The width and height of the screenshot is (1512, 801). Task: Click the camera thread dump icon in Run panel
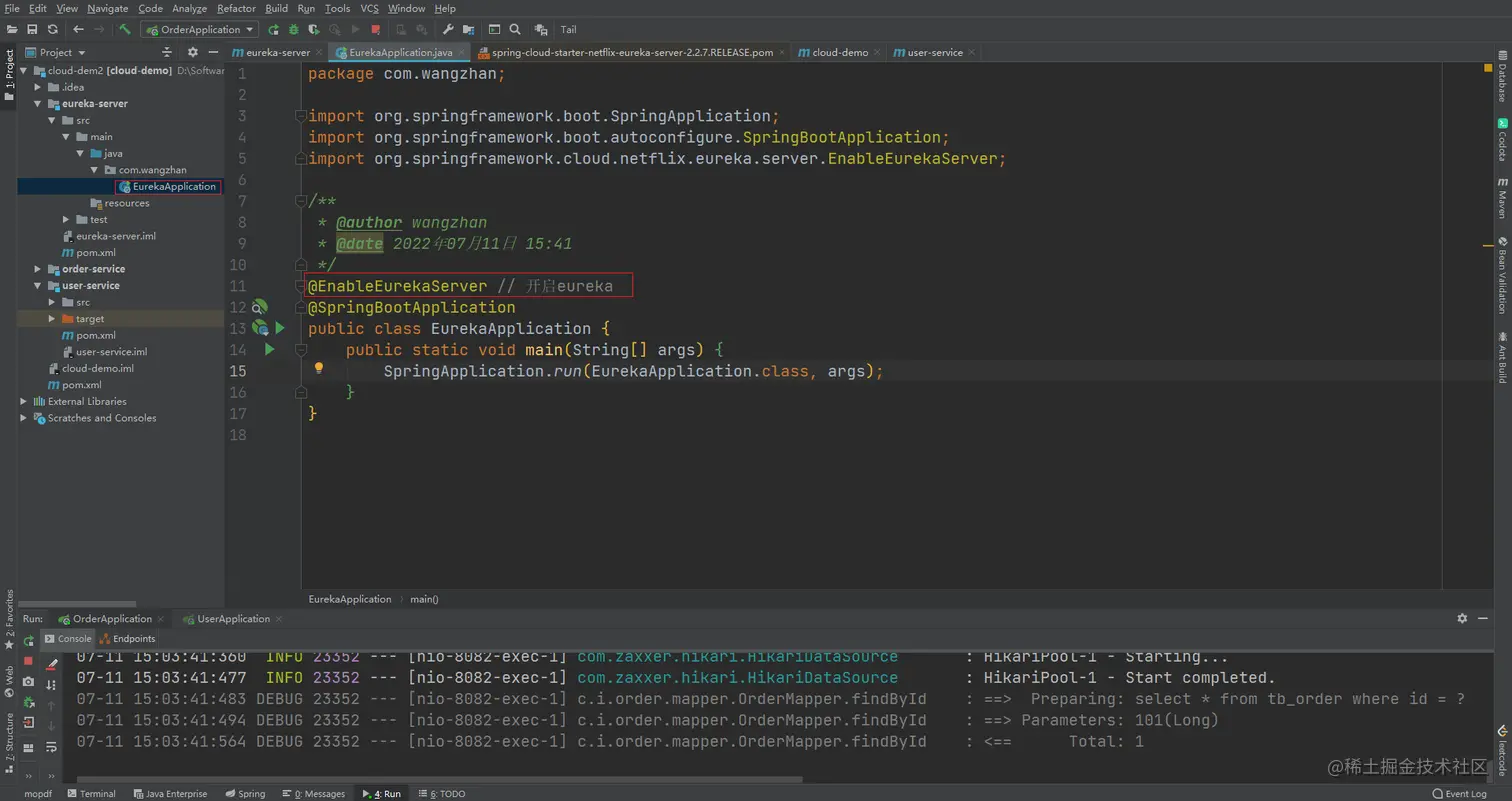(28, 682)
